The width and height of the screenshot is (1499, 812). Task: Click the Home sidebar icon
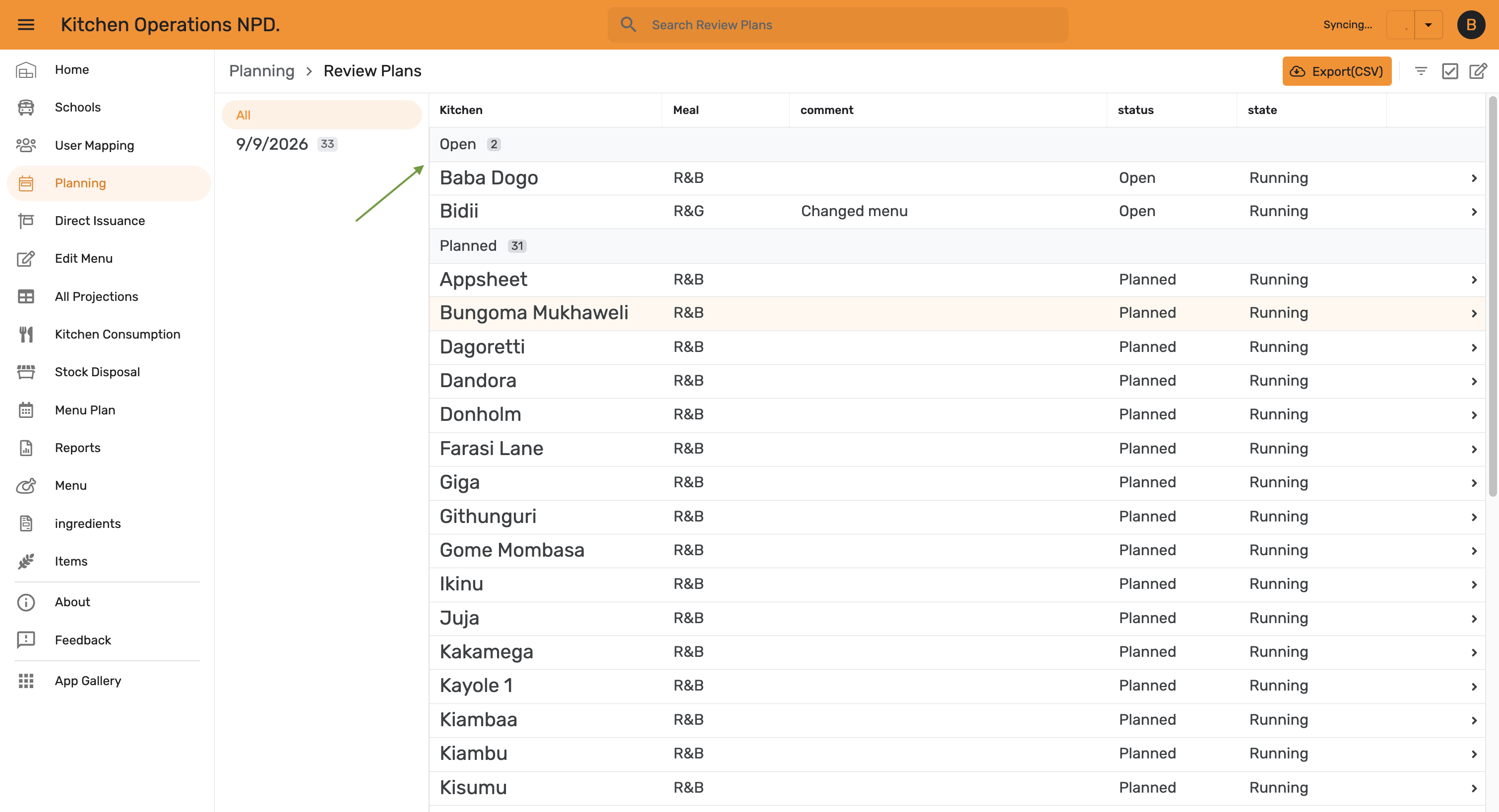[x=26, y=70]
